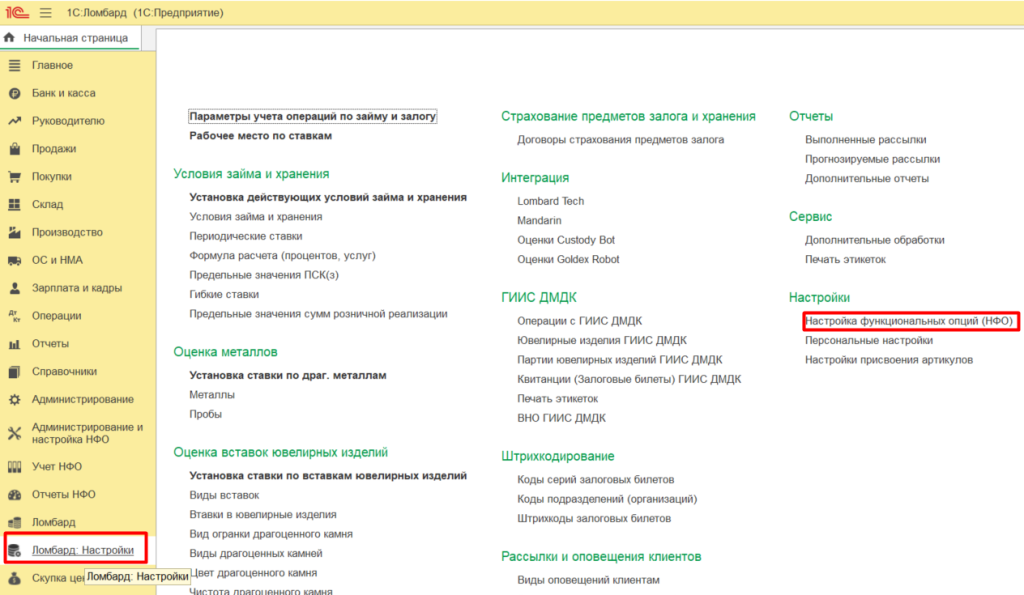This screenshot has width=1024, height=595.
Task: Click the 1C logo icon in title bar
Action: 16,13
